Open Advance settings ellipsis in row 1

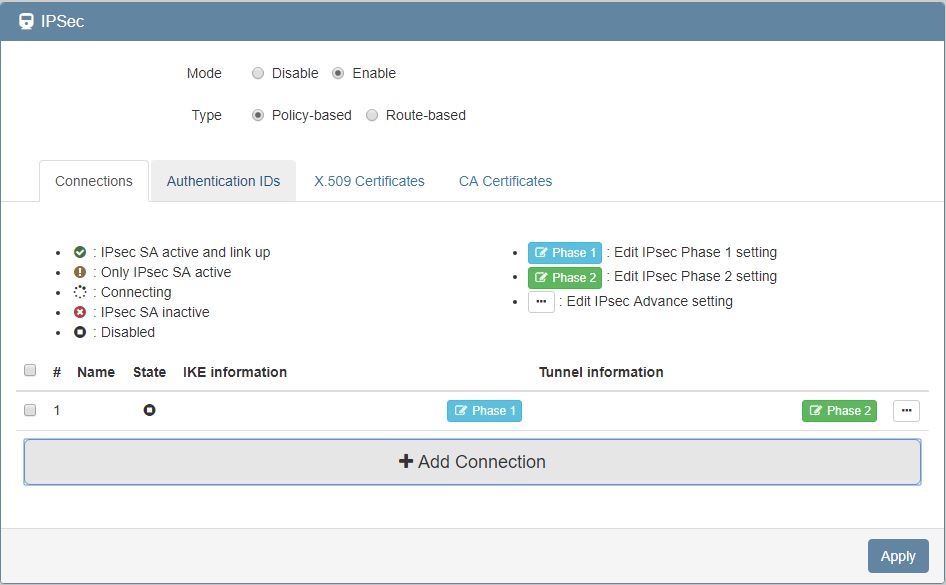906,411
